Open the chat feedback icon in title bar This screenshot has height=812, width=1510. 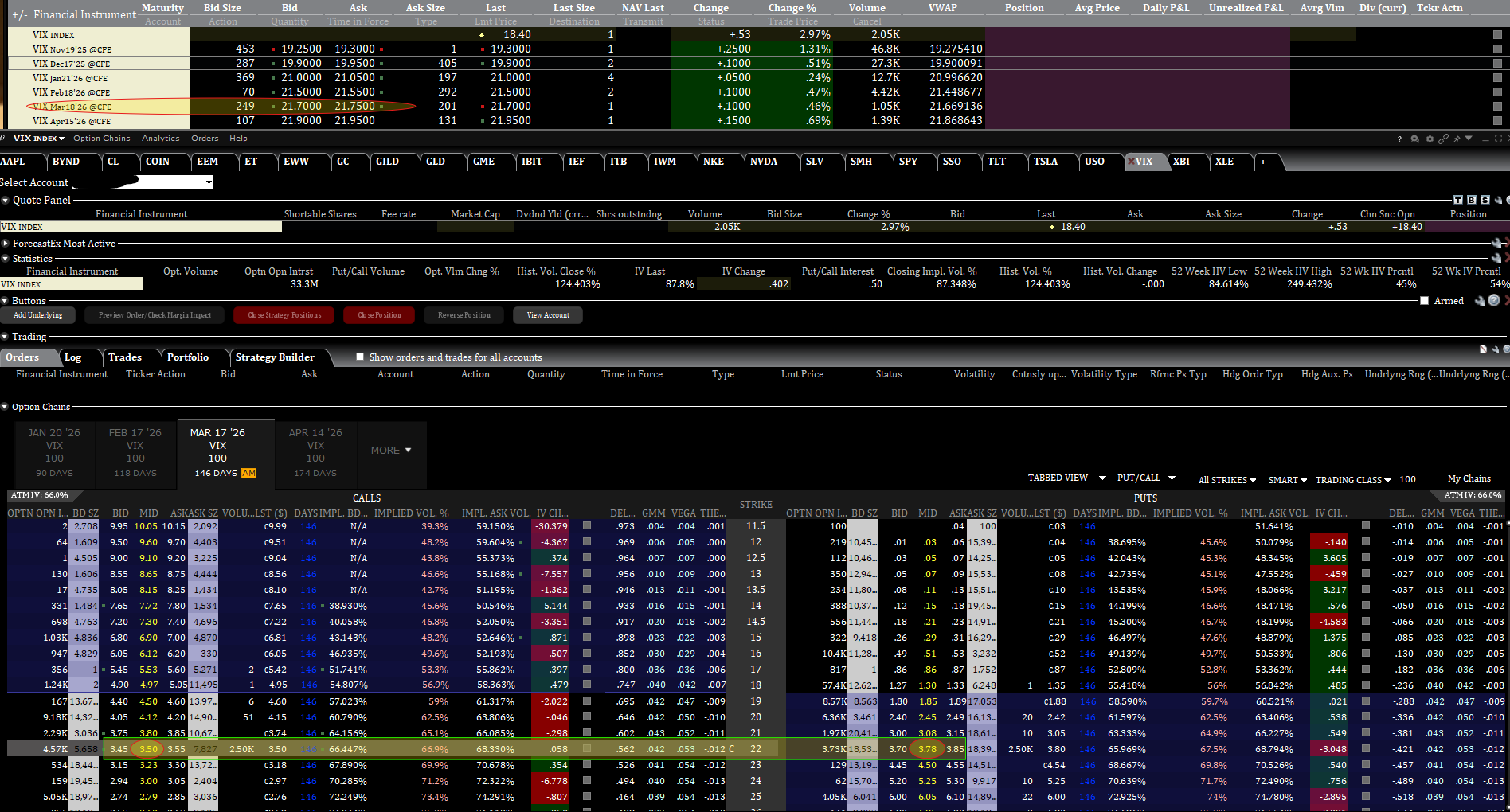pyautogui.click(x=1415, y=139)
